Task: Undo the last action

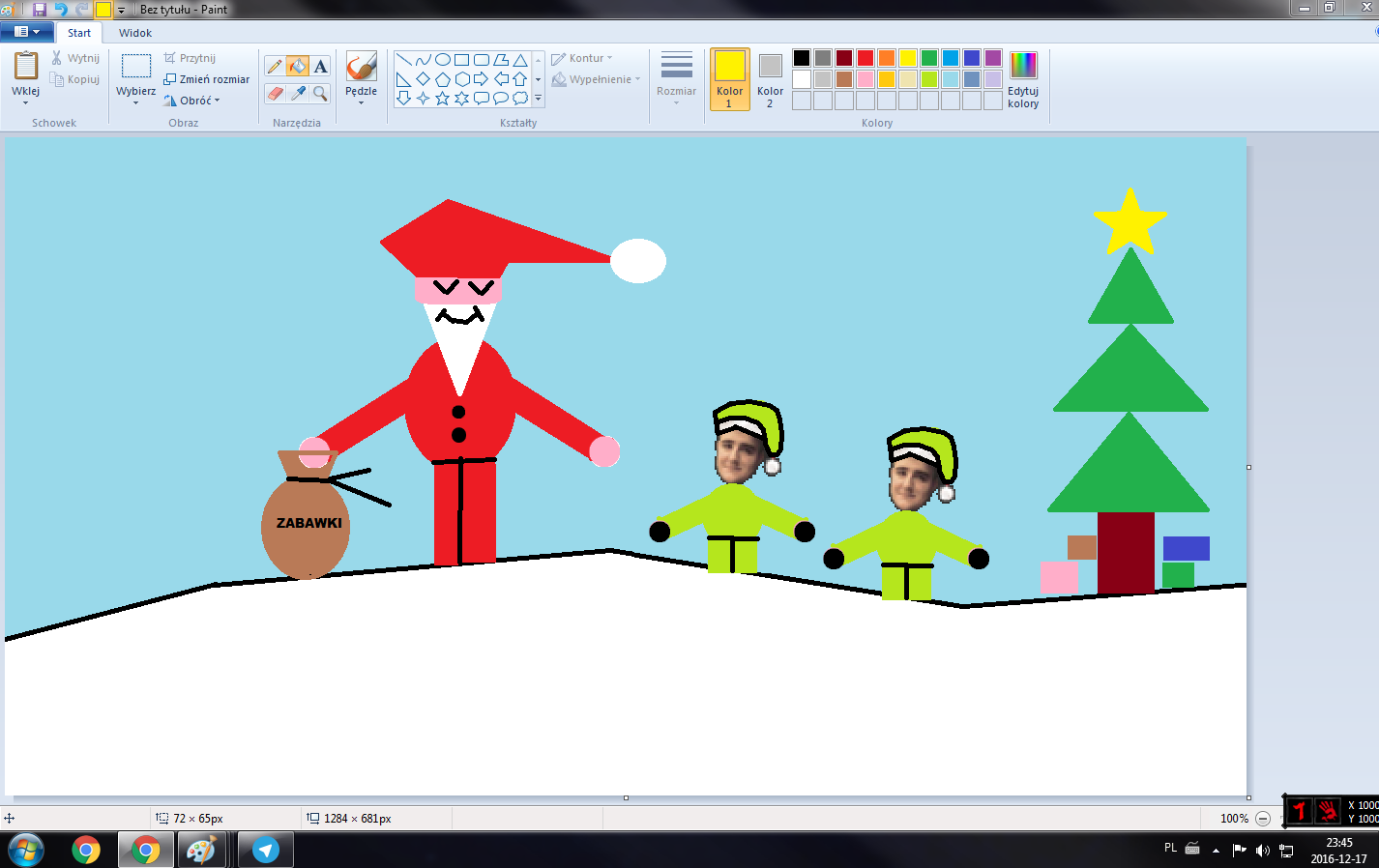Action: [61, 10]
